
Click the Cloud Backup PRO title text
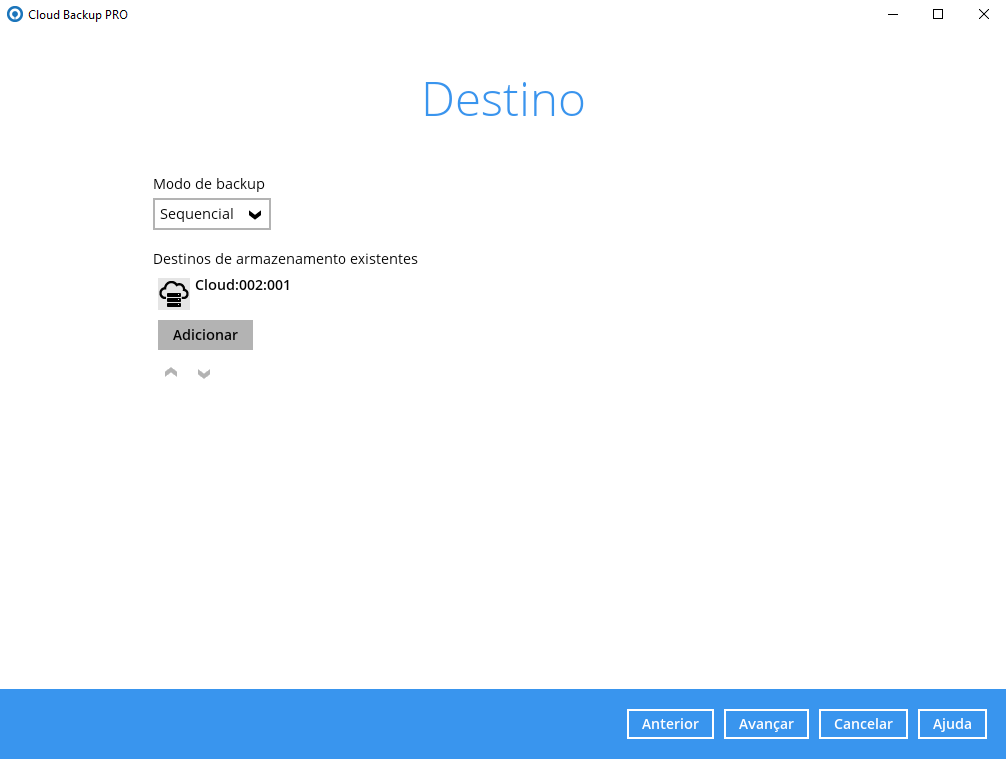(78, 15)
